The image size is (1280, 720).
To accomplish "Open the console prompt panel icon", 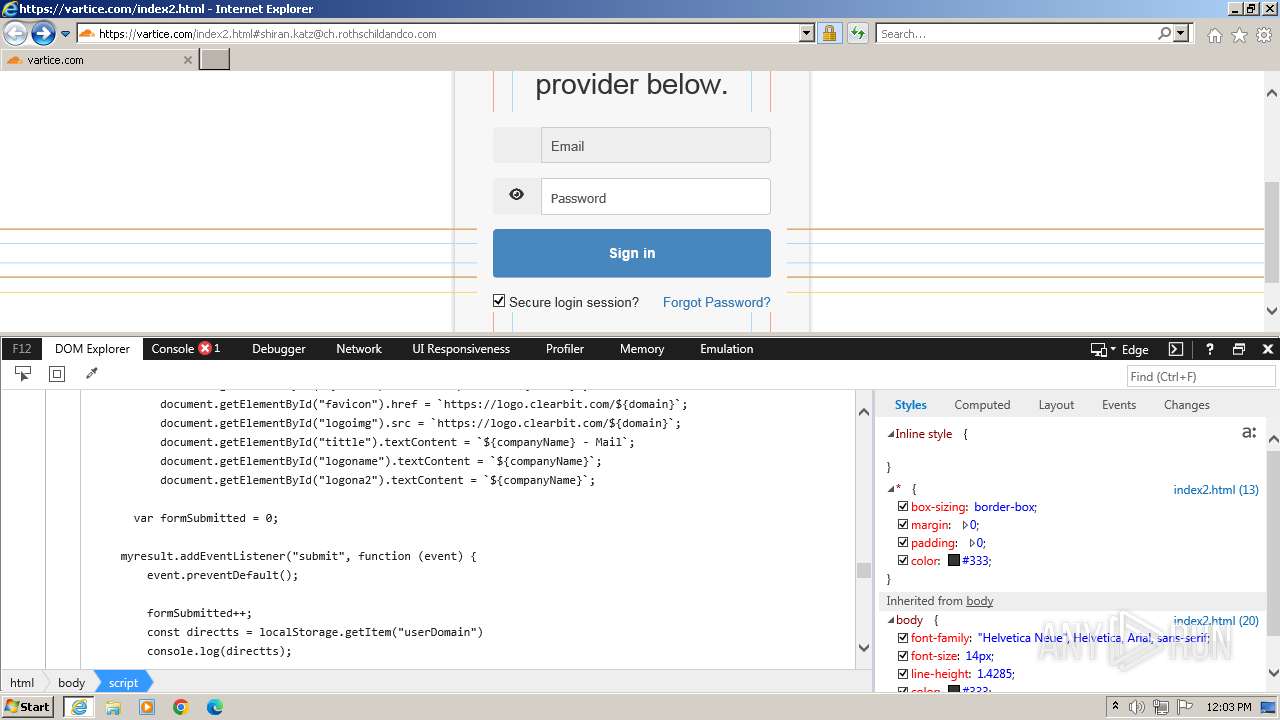I will click(x=1176, y=349).
